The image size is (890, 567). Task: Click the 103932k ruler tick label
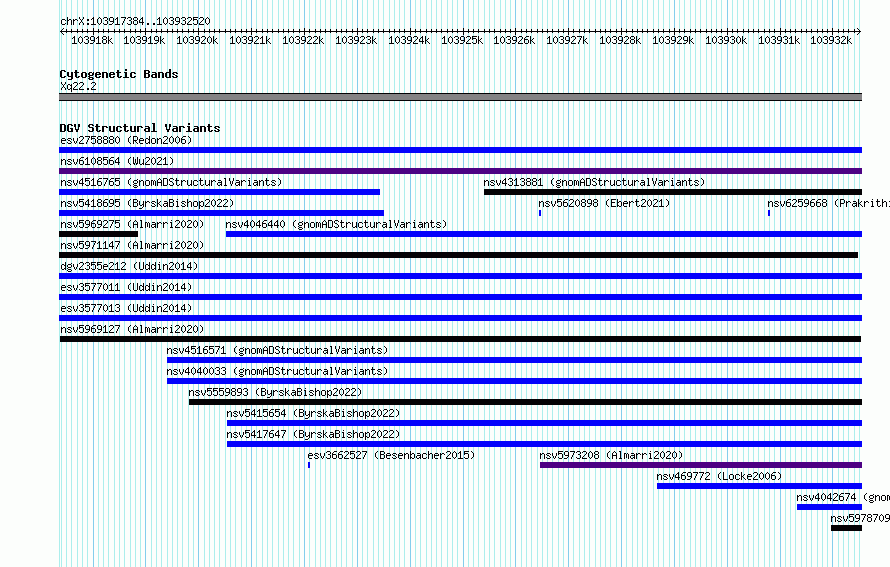831,40
